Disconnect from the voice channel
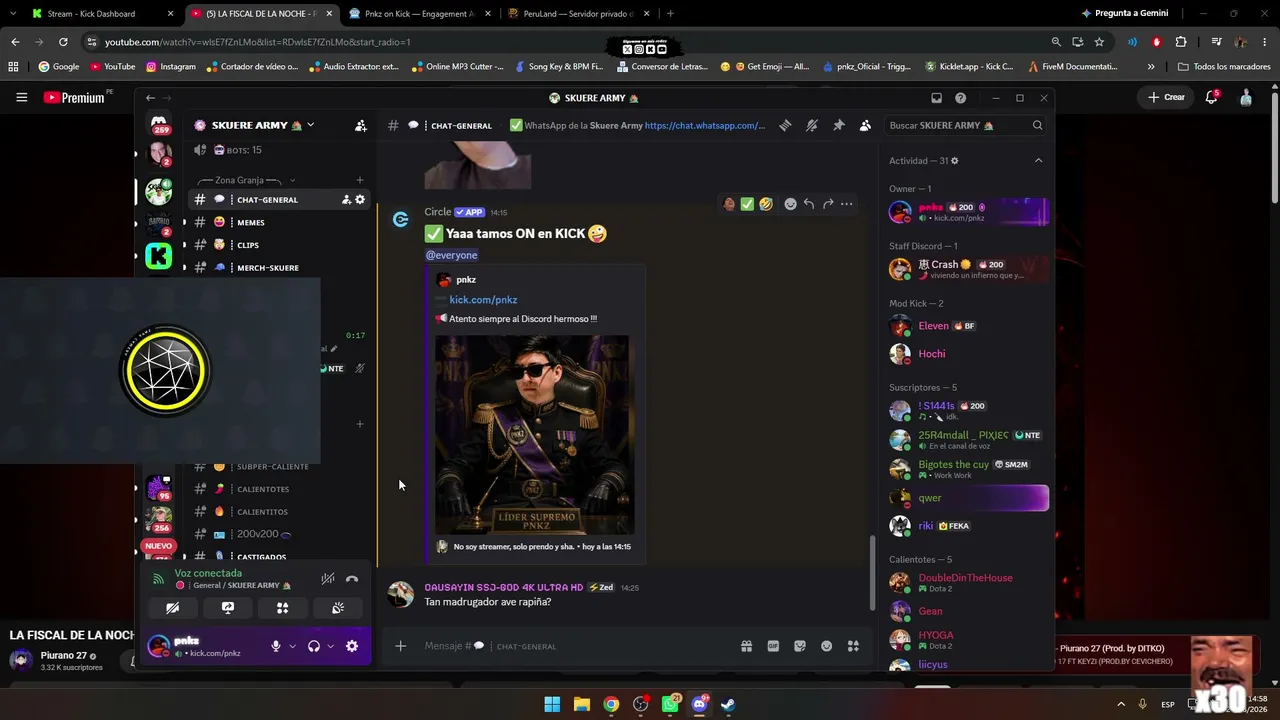 pos(352,579)
